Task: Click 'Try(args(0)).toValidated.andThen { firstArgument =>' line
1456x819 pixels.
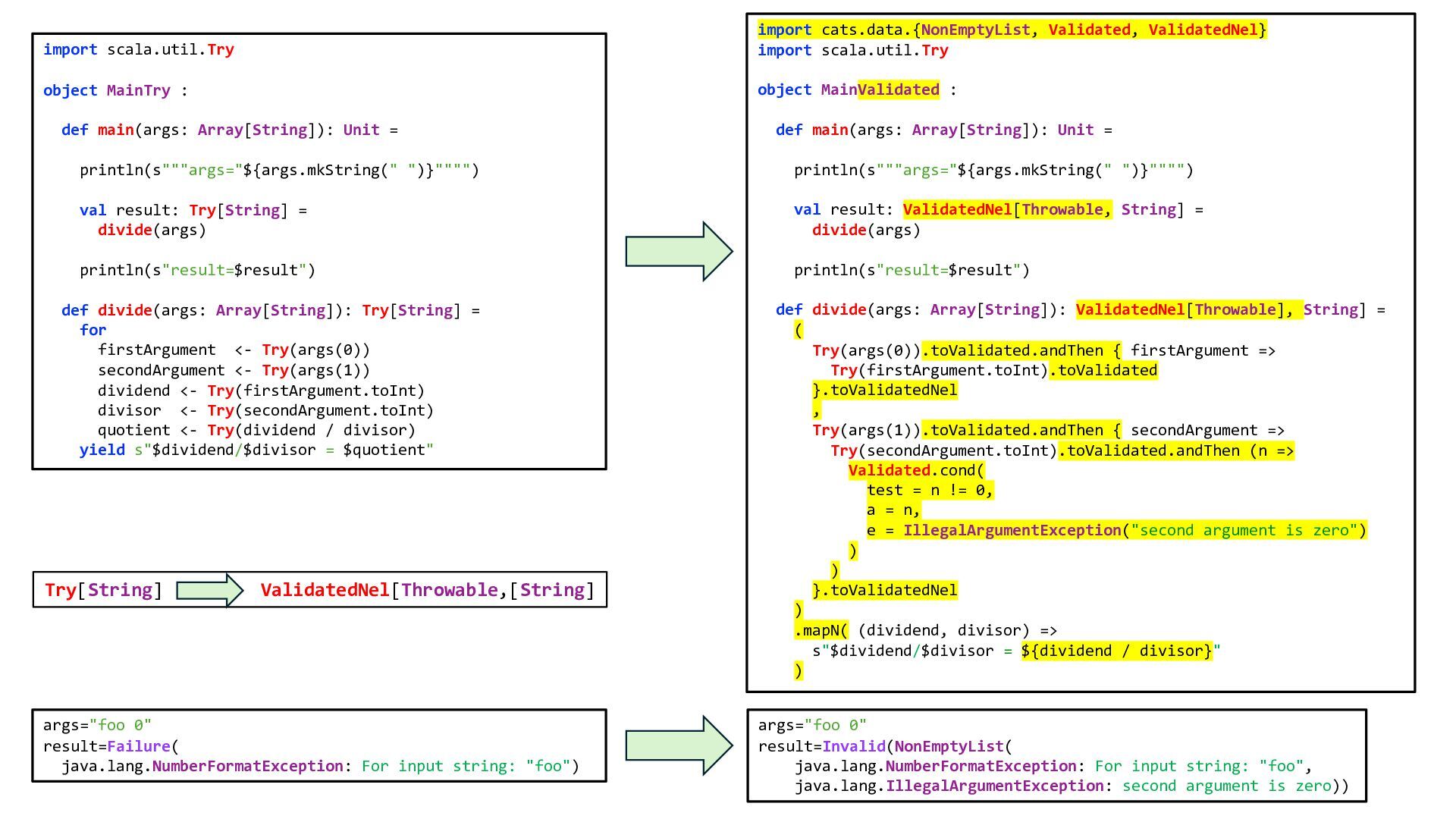Action: 1044,350
